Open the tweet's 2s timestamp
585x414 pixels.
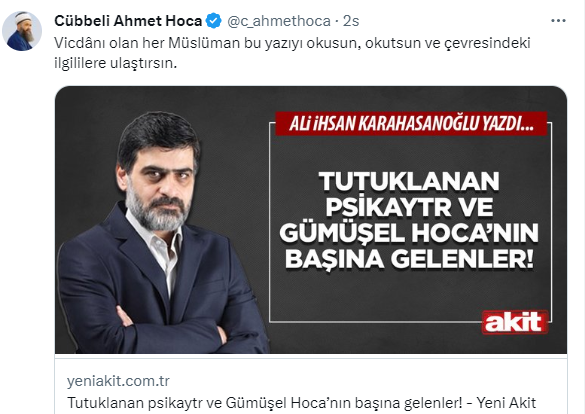coord(351,21)
